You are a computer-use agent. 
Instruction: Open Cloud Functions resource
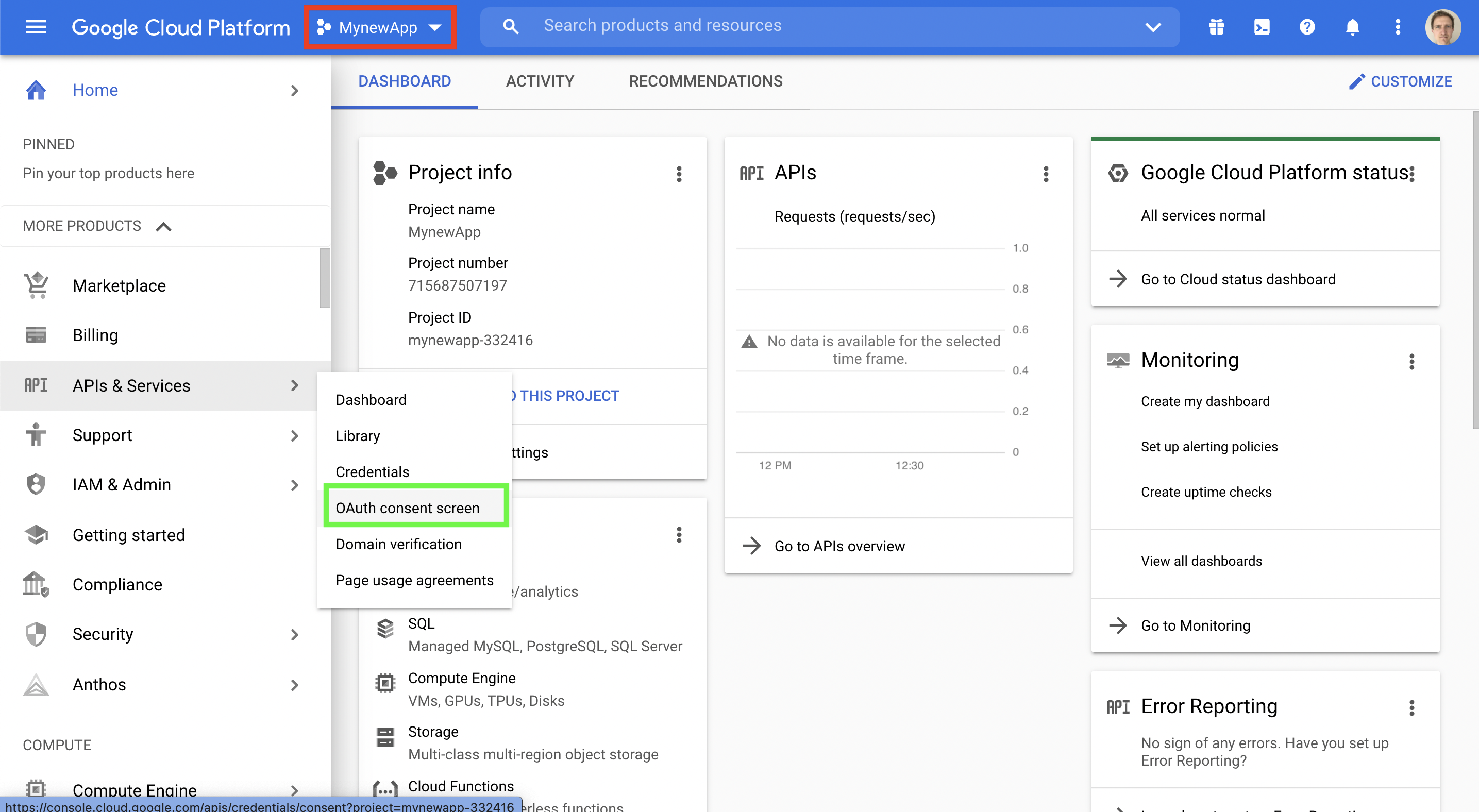click(x=461, y=786)
